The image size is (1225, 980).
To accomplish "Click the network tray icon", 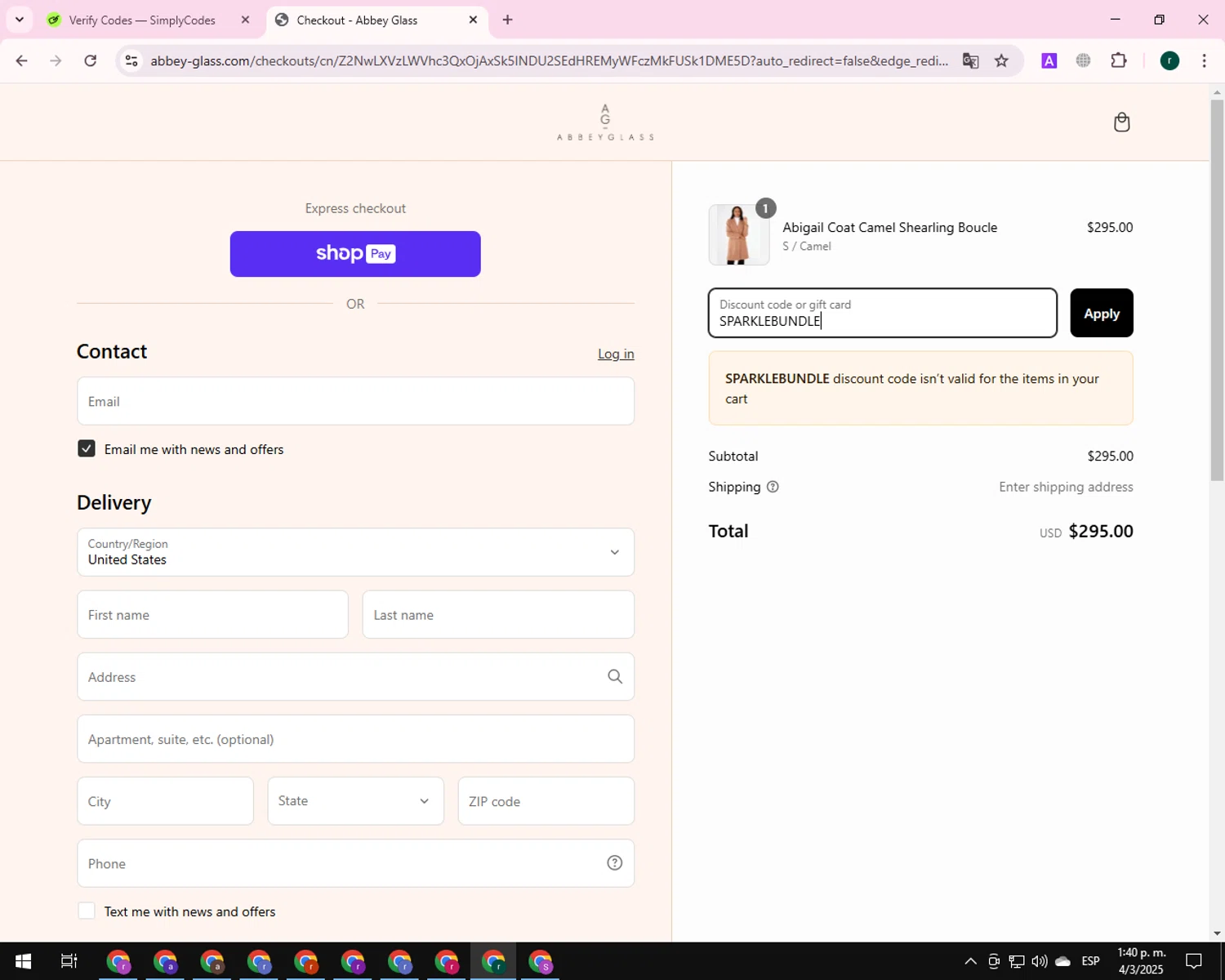I will coord(1017,961).
